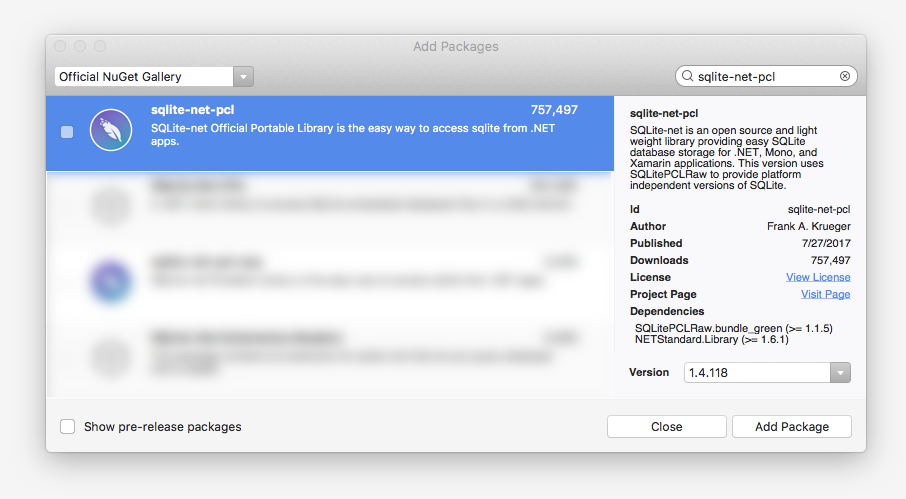This screenshot has height=499, width=906.
Task: Click into the sqlite-net-pcl search box
Action: tap(766, 76)
